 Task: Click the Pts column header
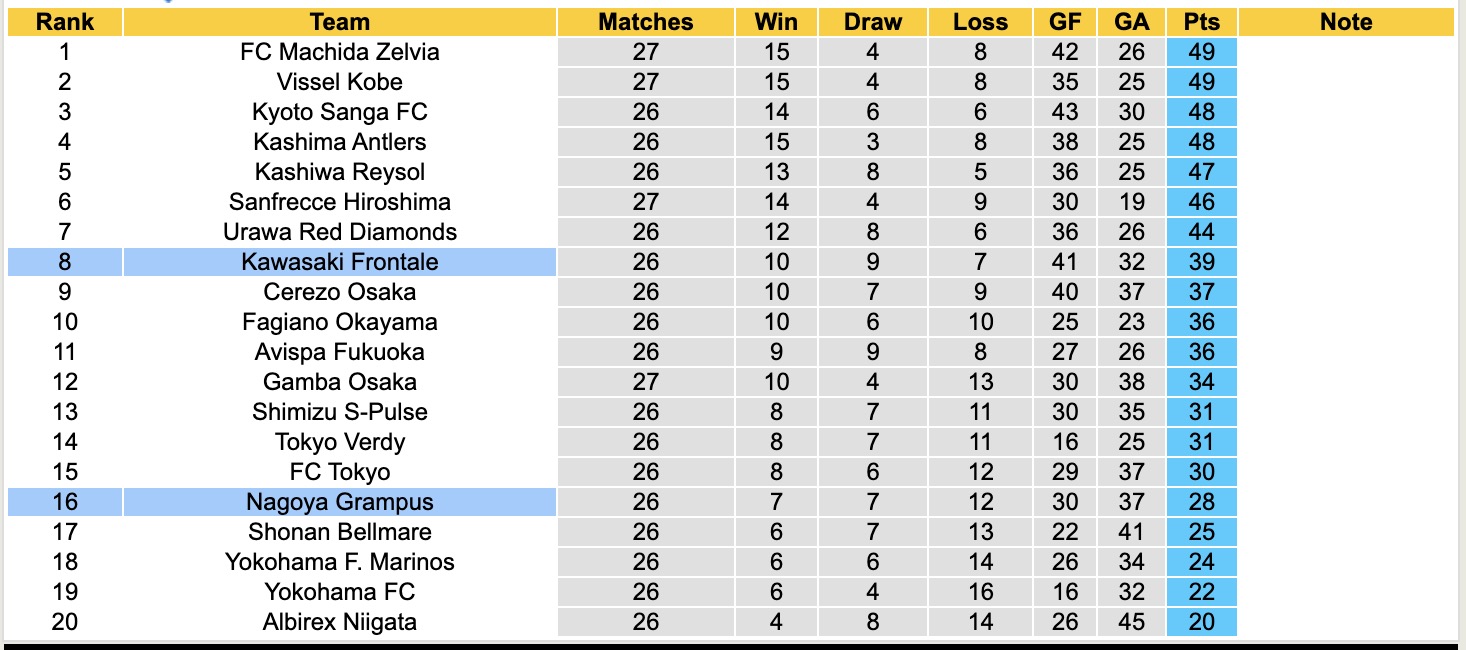(1201, 22)
